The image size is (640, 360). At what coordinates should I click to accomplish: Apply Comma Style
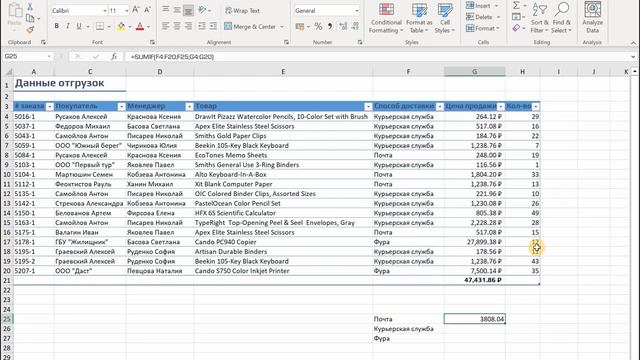point(329,27)
